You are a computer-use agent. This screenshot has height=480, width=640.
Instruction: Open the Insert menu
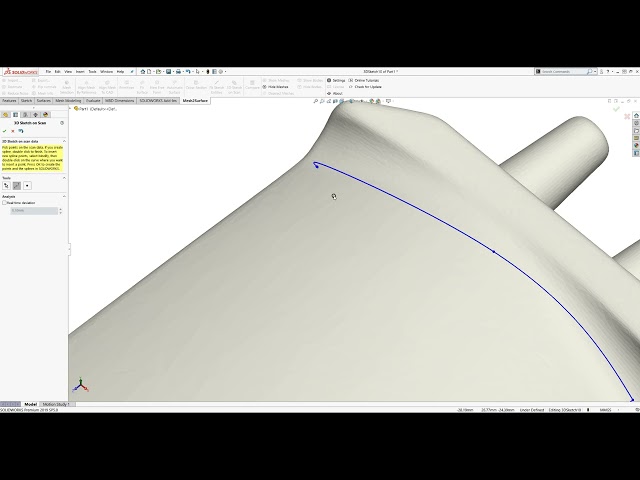[80, 71]
